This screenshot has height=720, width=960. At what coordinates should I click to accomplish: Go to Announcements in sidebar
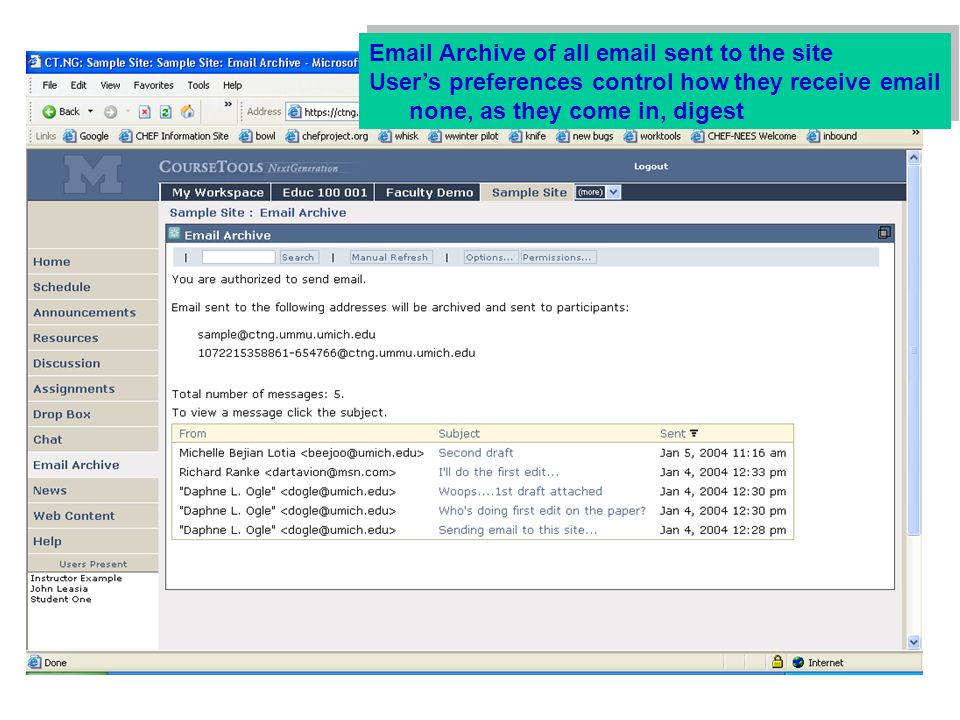92,312
